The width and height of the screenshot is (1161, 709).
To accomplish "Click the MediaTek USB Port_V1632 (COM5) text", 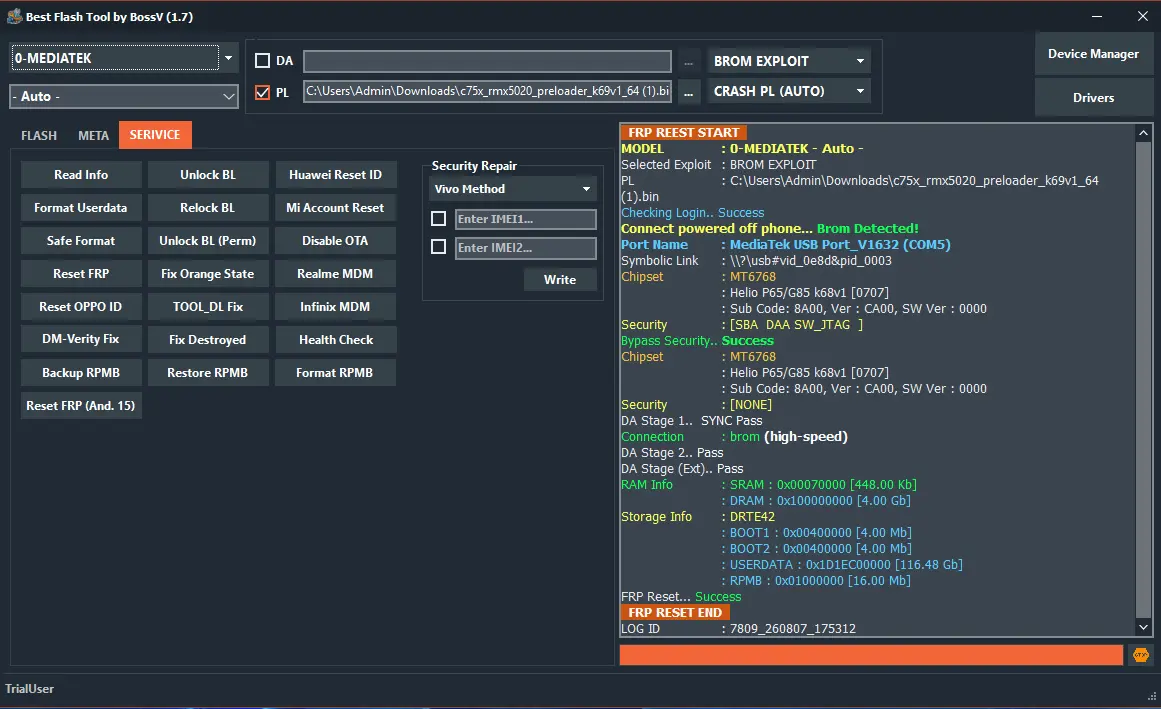I will (840, 244).
